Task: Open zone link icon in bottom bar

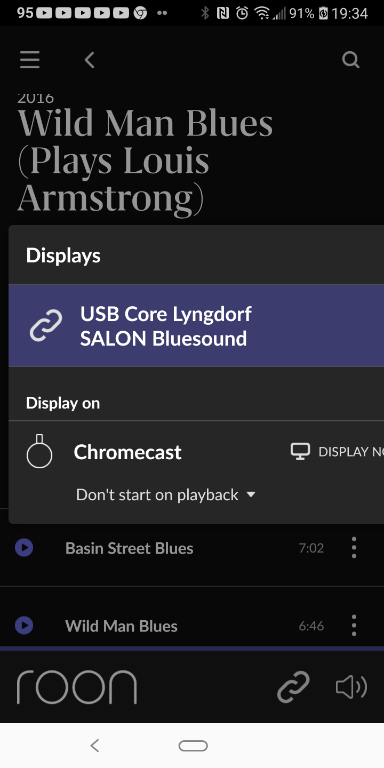Action: pos(293,687)
